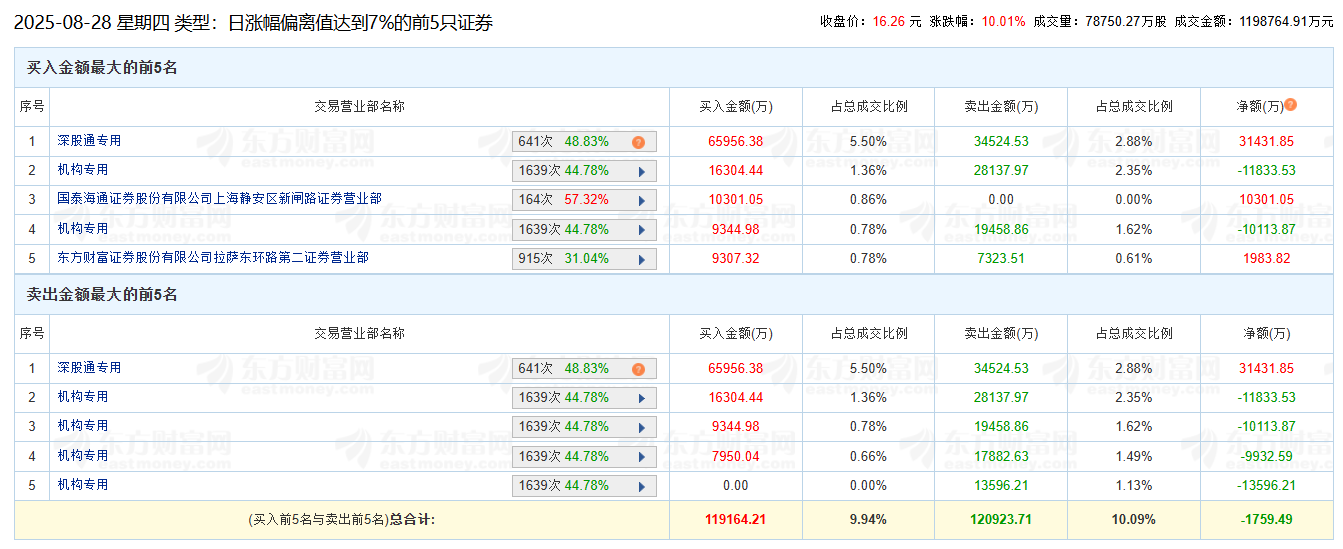Click the 买入金额最大的前5名 section header
Viewport: 1343px width, 549px height.
pos(102,68)
